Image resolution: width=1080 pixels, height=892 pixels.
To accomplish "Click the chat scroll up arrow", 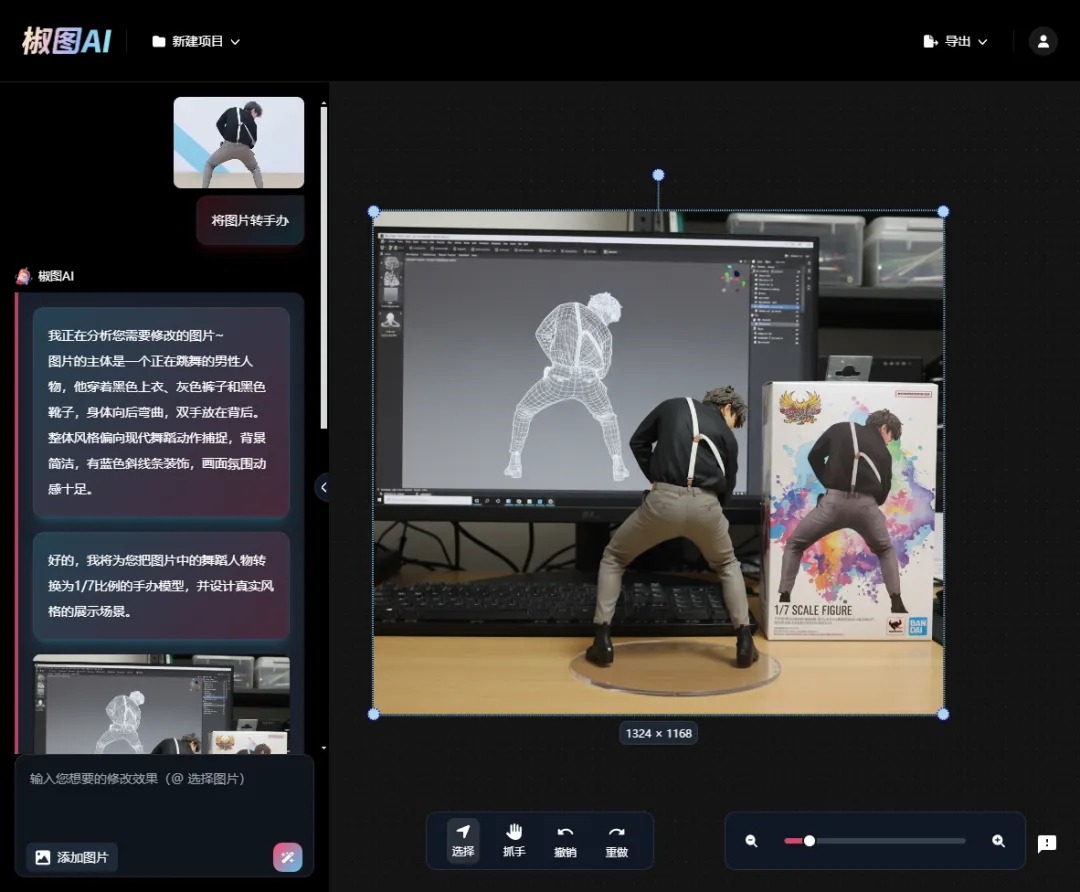I will [323, 103].
